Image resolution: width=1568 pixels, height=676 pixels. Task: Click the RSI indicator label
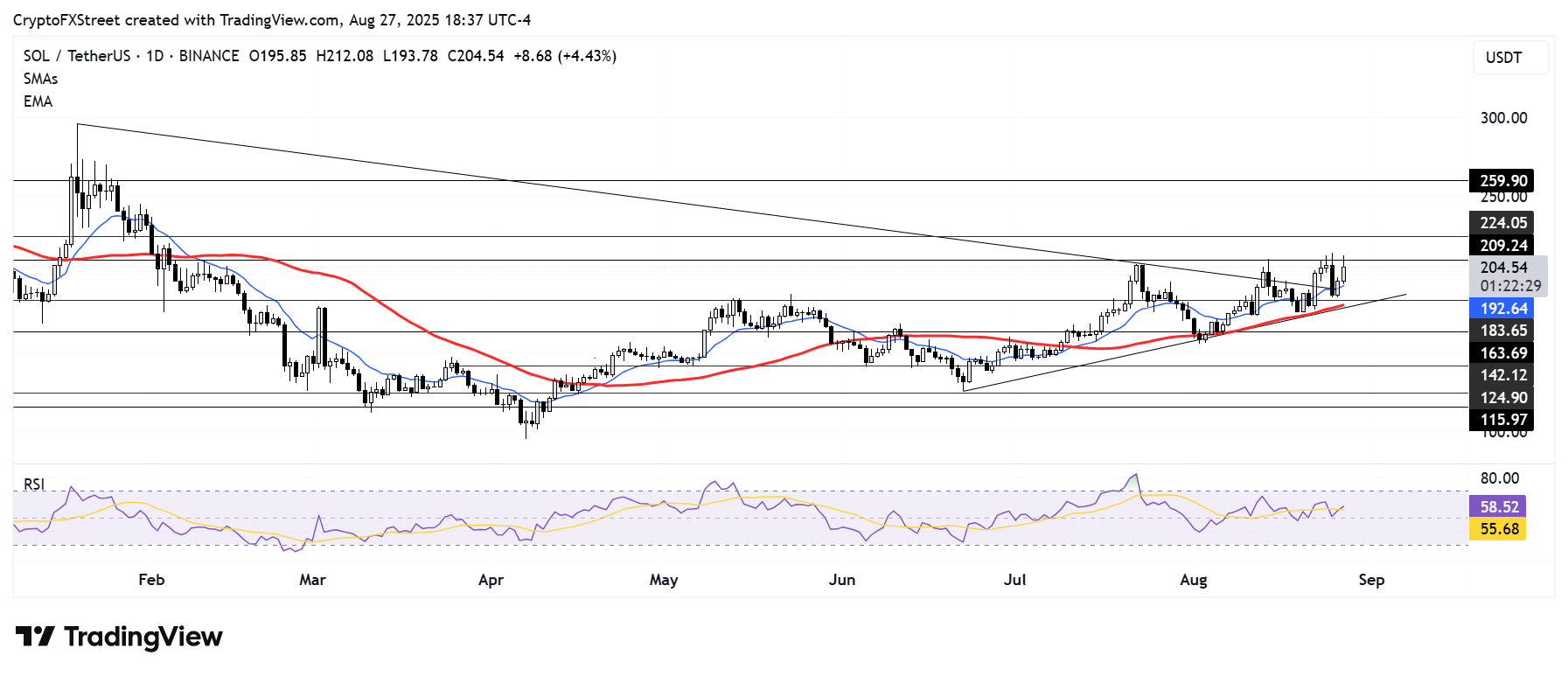34,484
